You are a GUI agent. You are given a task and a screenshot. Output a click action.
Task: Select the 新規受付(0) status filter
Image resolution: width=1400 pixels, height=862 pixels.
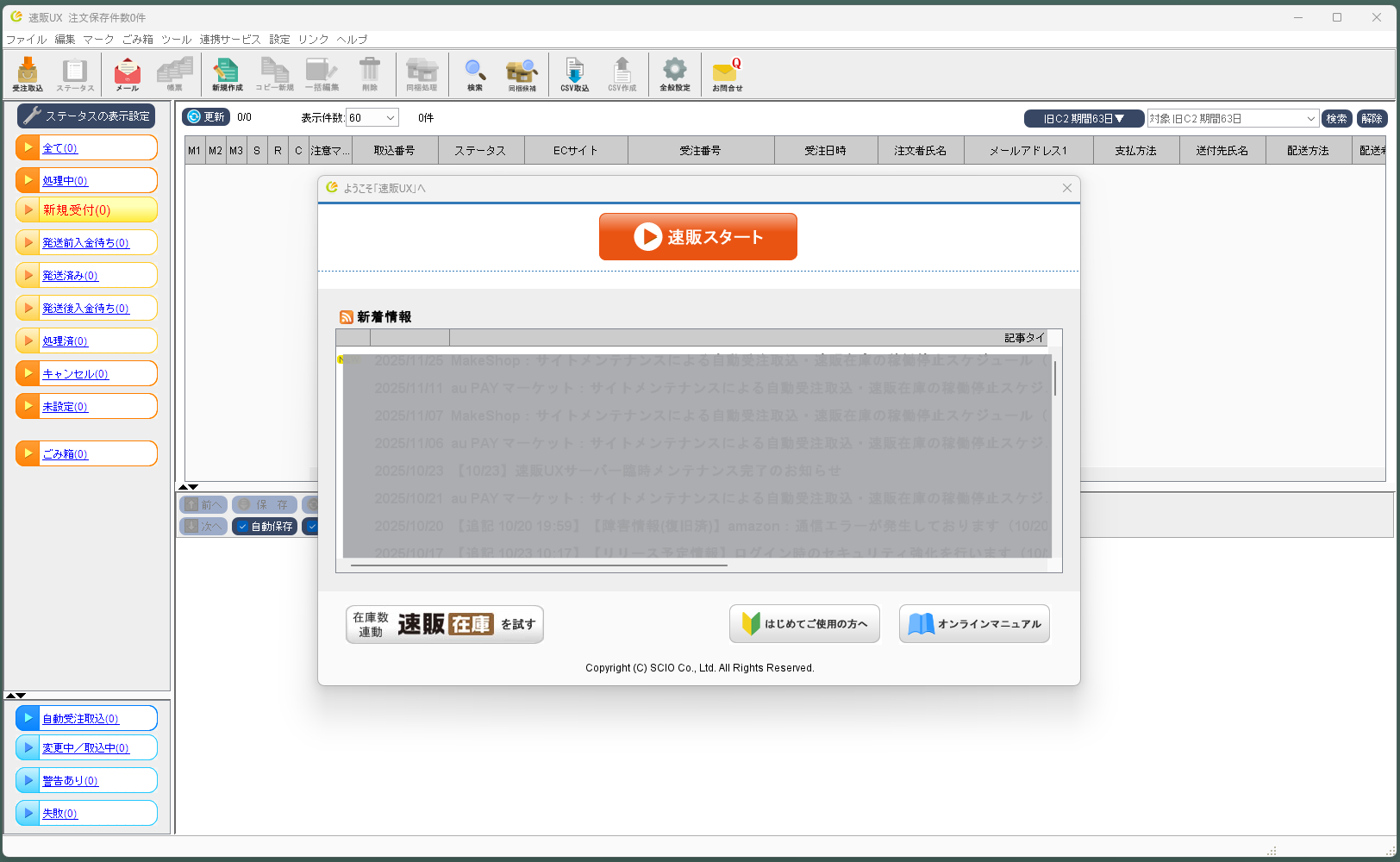(x=86, y=210)
